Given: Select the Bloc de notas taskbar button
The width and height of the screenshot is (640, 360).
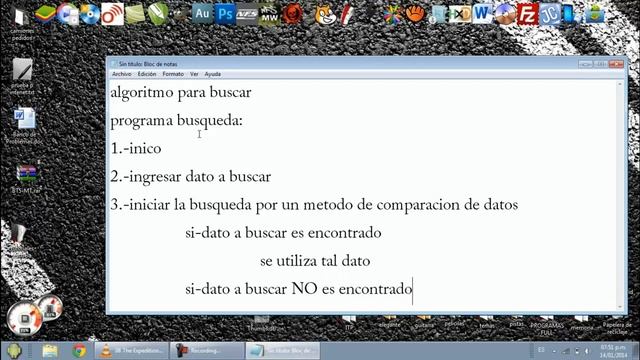Looking at the screenshot, I should pyautogui.click(x=283, y=351).
